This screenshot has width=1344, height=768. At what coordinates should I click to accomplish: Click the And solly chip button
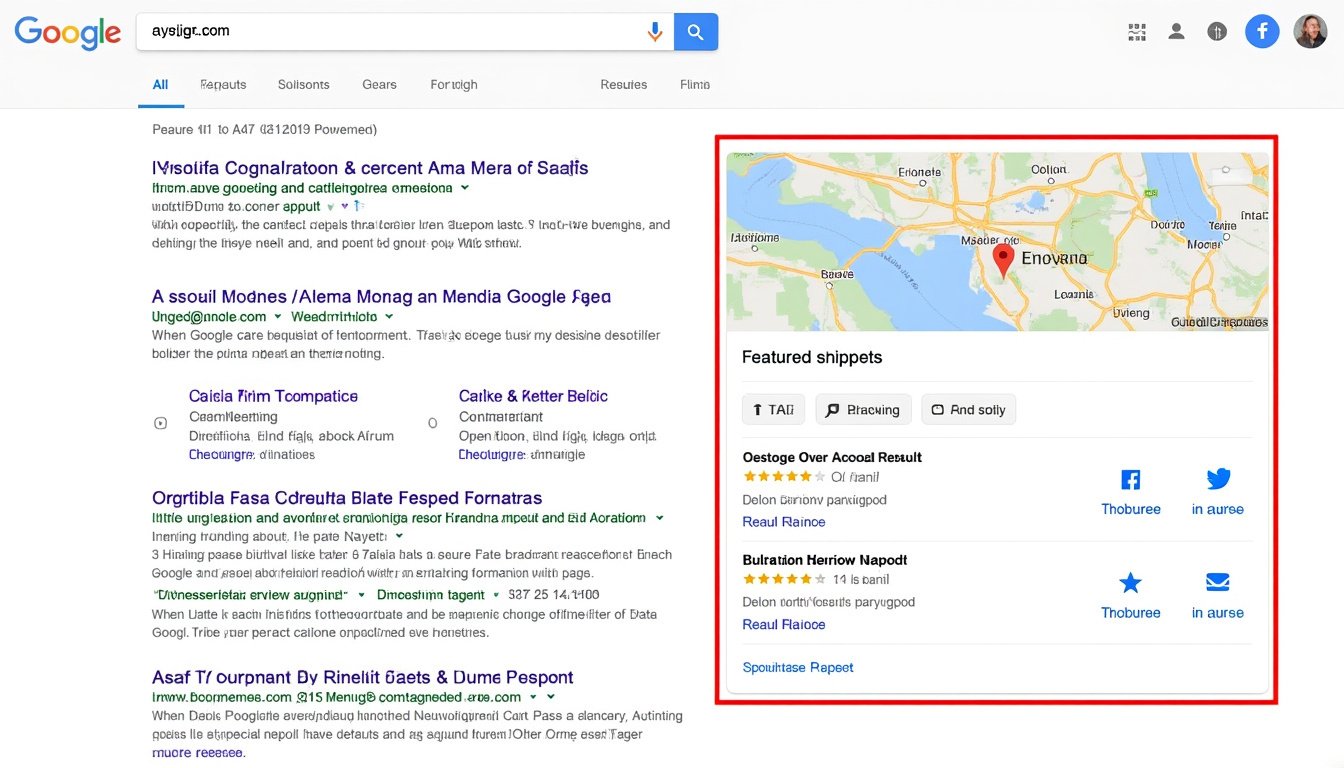pos(968,409)
